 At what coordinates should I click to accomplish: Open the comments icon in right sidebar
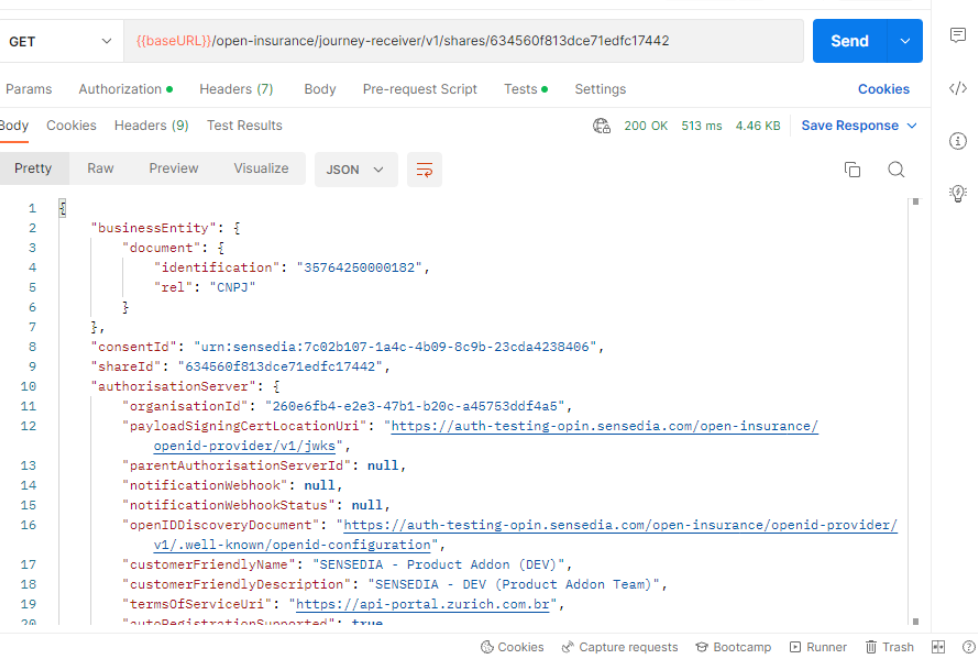point(957,35)
